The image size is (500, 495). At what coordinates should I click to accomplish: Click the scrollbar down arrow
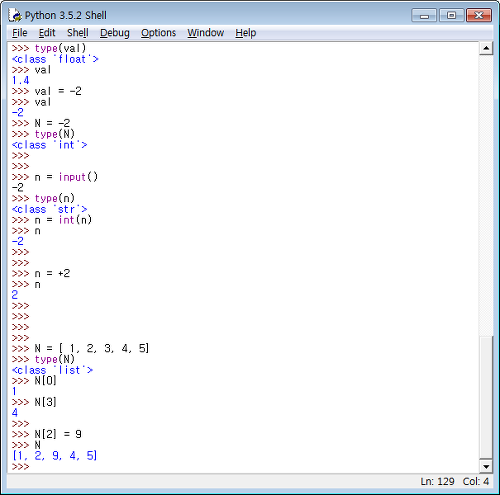click(486, 466)
